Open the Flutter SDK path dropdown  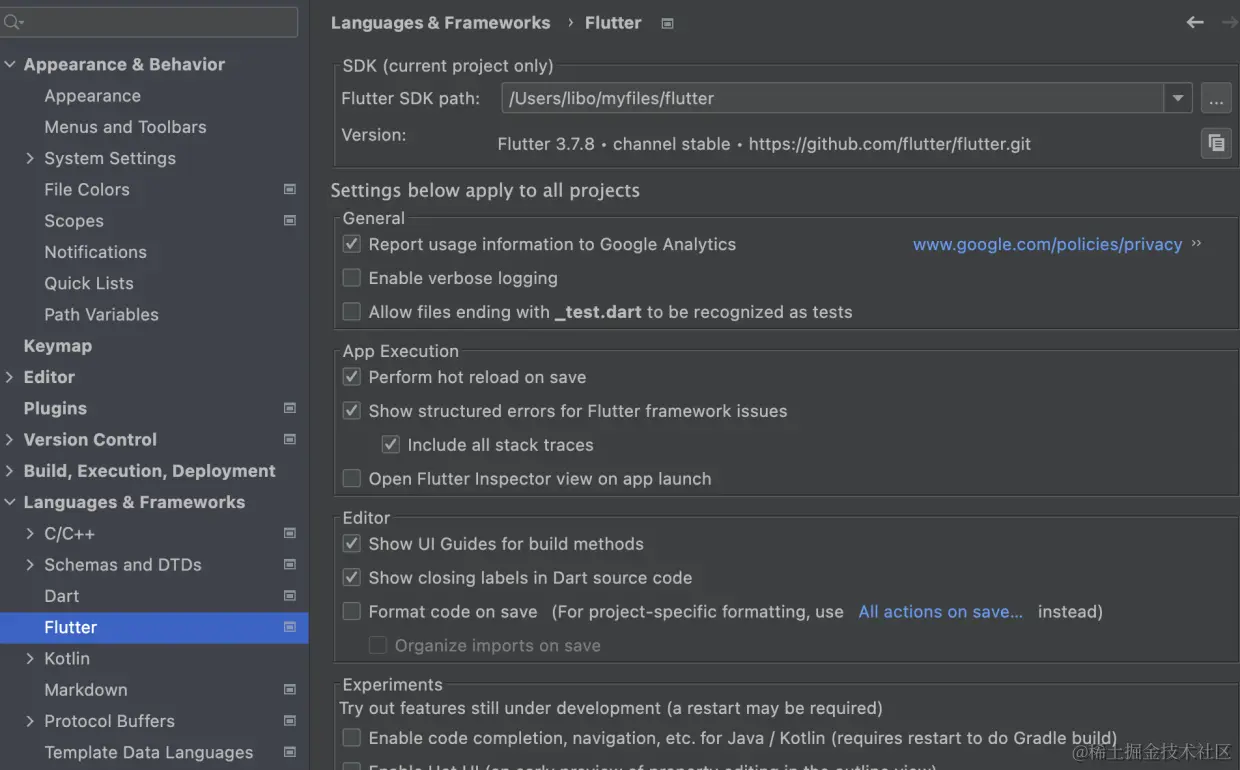click(x=1178, y=98)
